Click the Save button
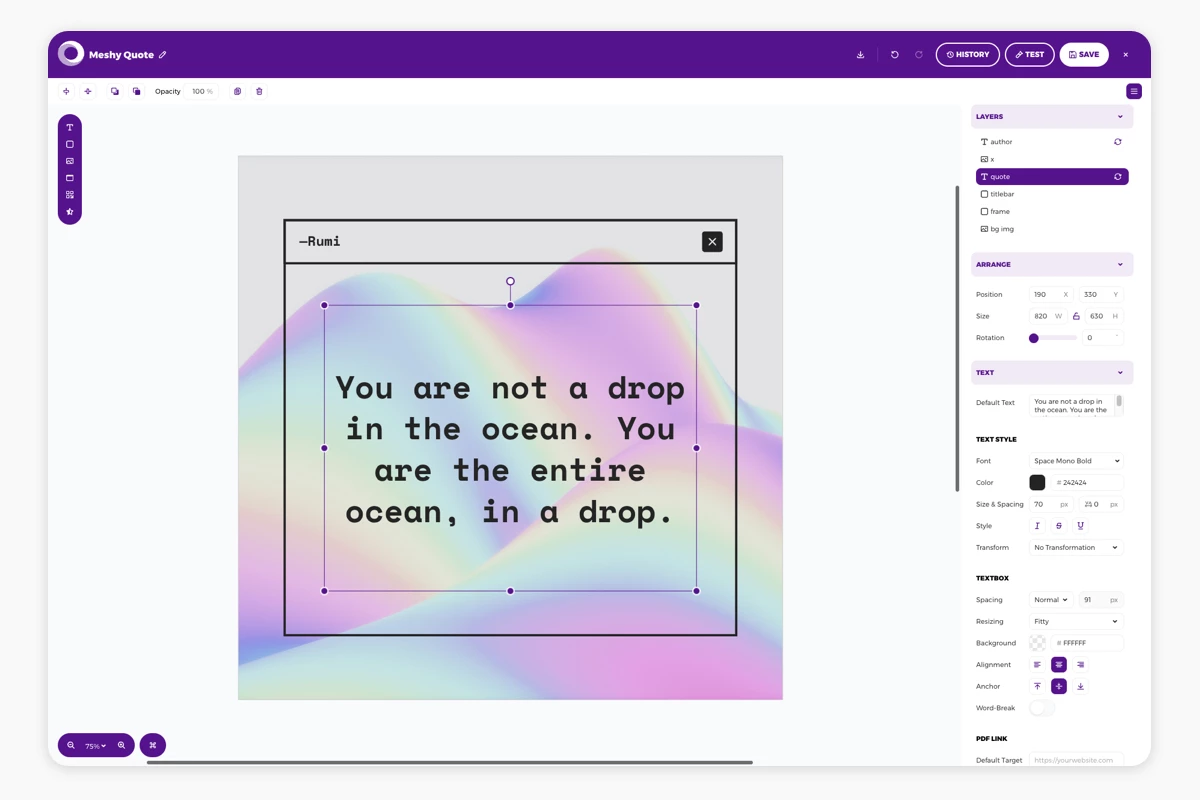 tap(1084, 55)
